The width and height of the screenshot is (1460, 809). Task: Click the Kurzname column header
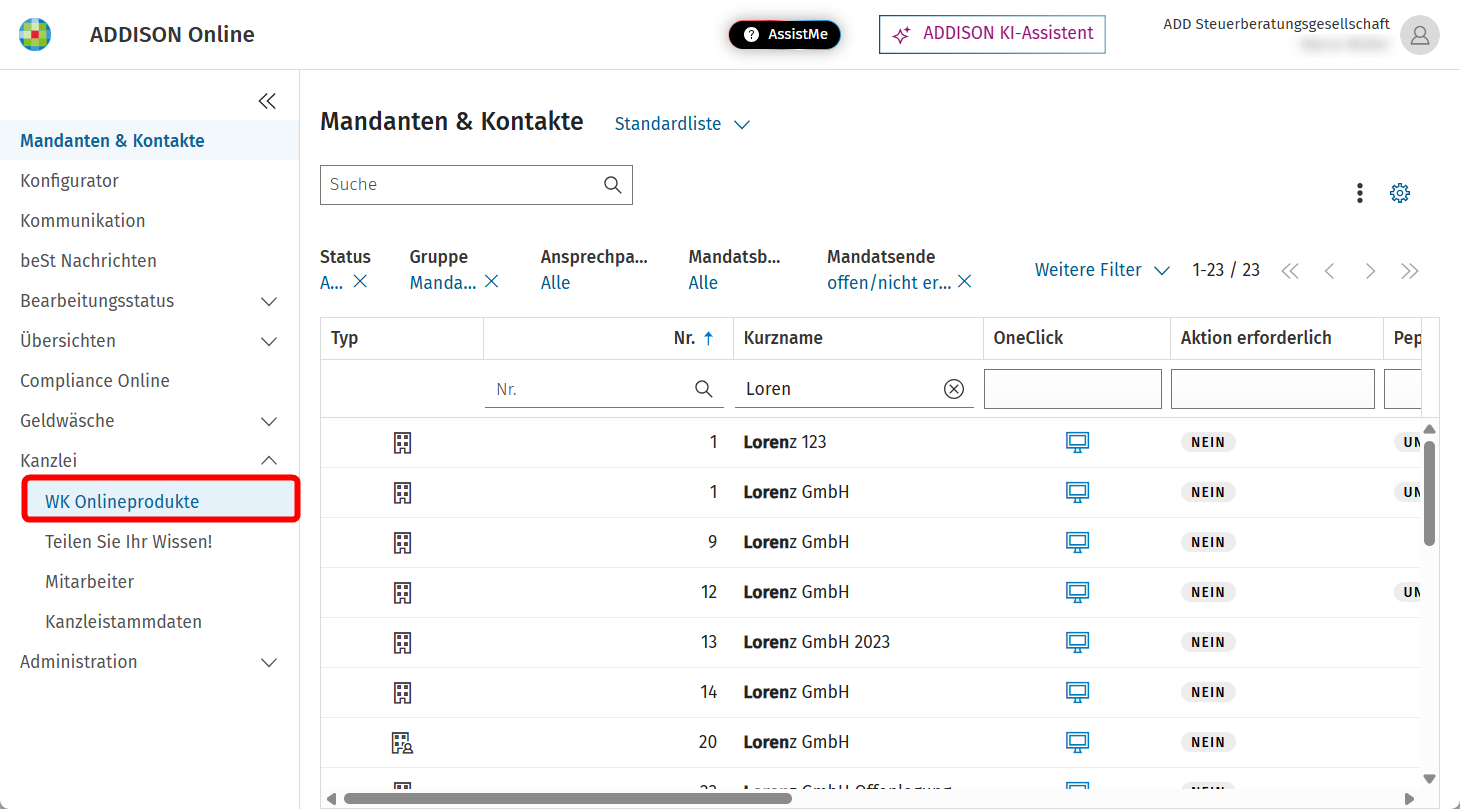click(858, 338)
